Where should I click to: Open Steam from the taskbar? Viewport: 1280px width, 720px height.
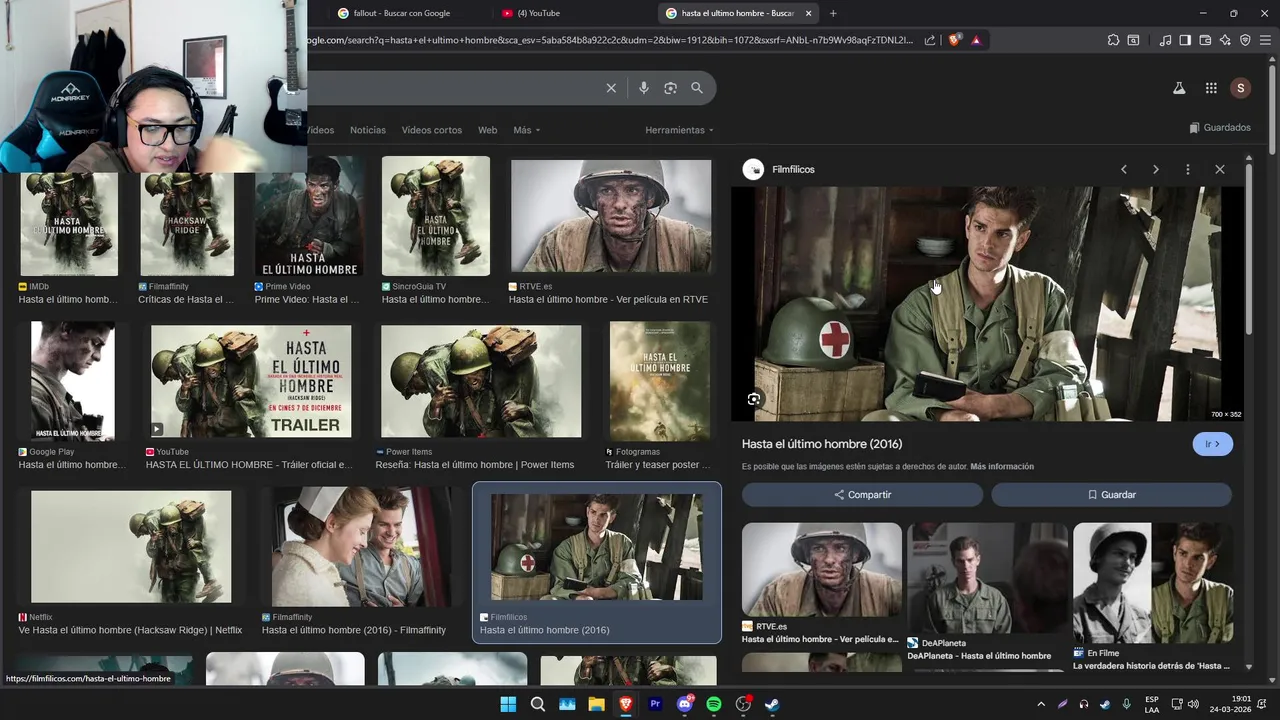point(773,704)
